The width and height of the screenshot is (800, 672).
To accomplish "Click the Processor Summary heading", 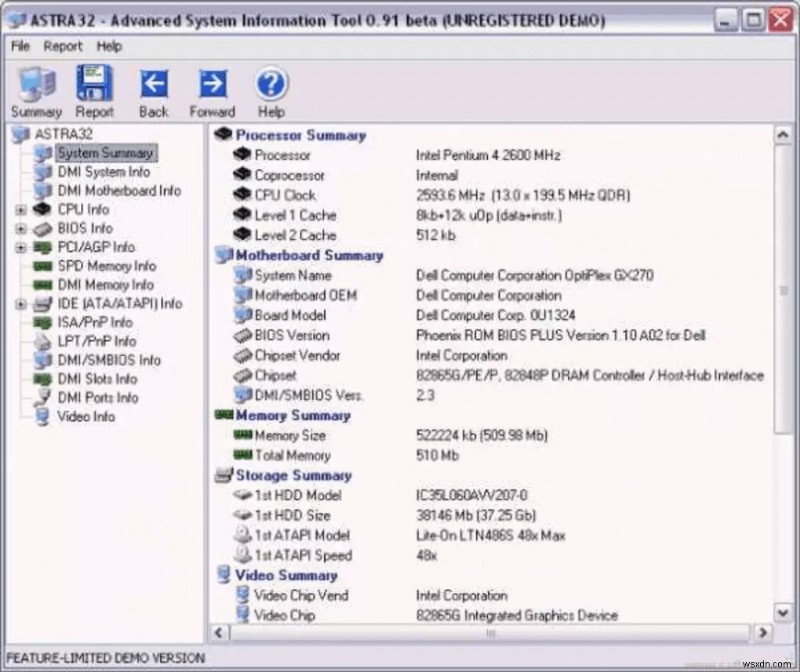I will [301, 135].
